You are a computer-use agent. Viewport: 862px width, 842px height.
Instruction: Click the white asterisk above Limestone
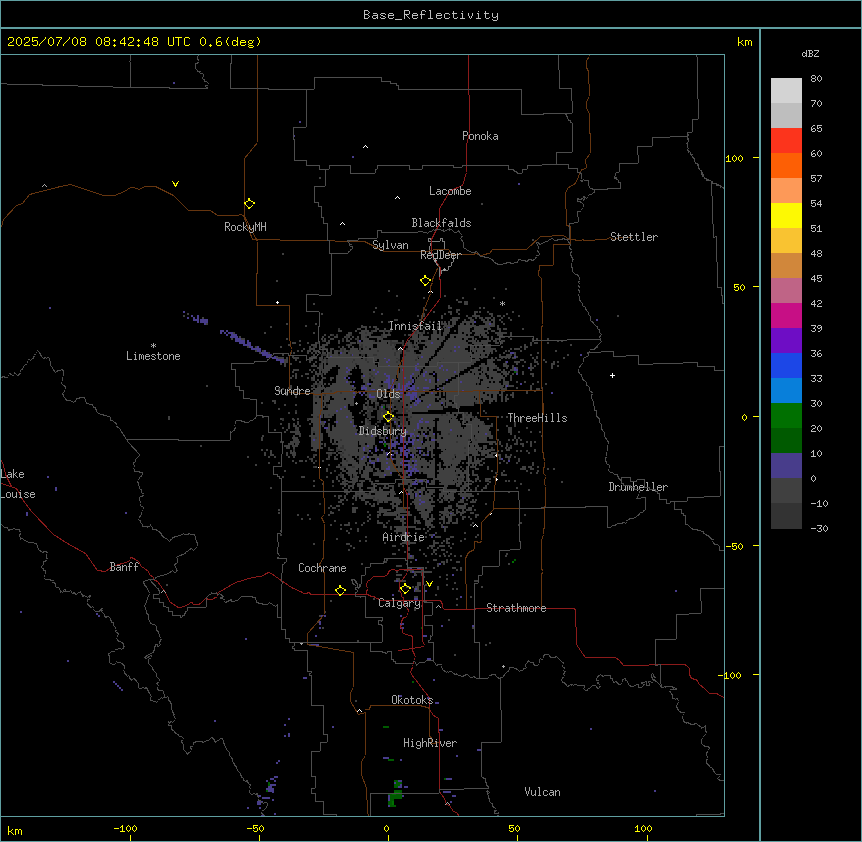pyautogui.click(x=153, y=346)
